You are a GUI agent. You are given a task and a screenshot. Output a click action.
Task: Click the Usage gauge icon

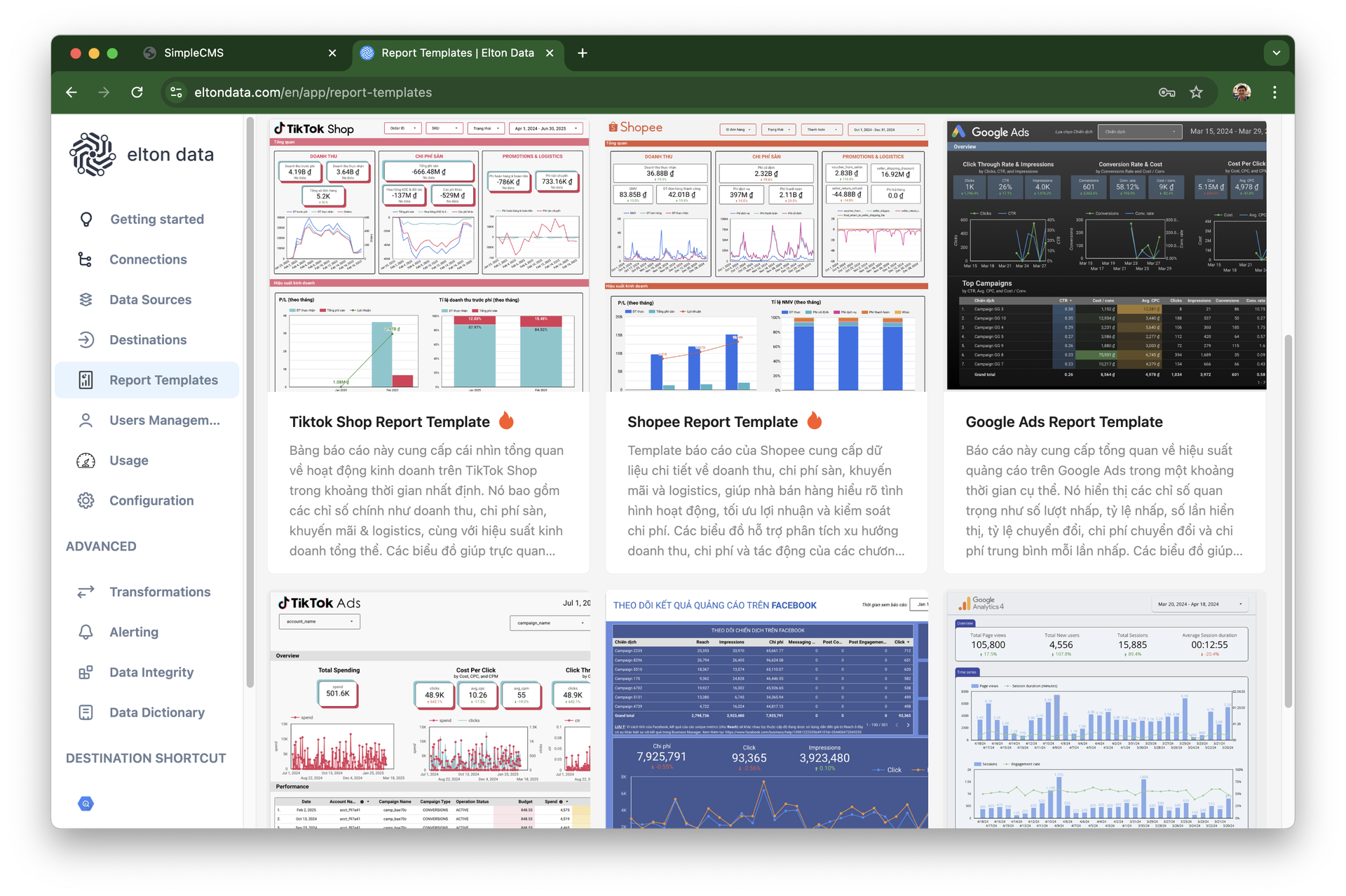pos(86,461)
